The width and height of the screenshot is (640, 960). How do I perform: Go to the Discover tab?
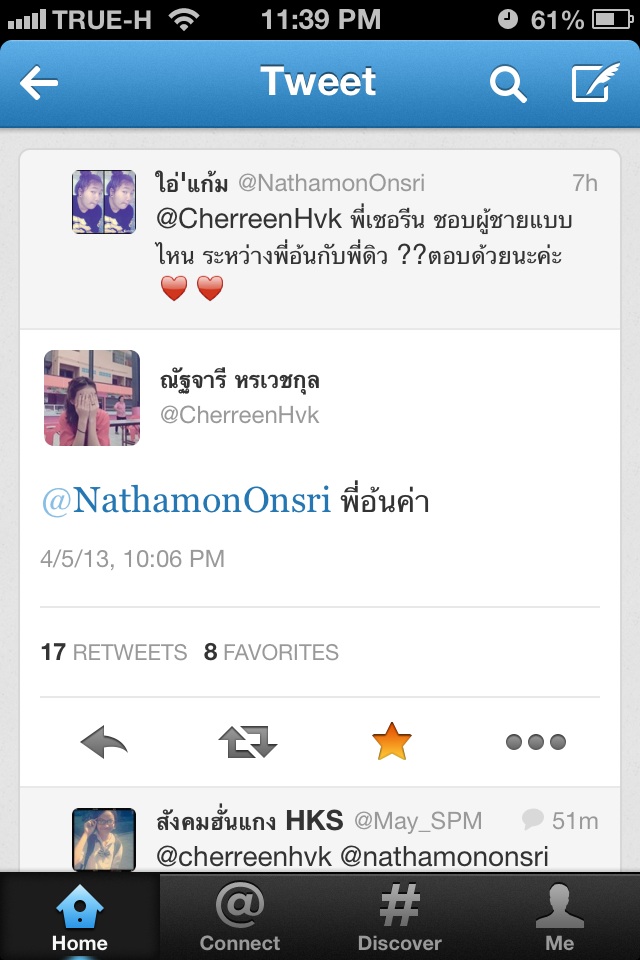pos(399,917)
